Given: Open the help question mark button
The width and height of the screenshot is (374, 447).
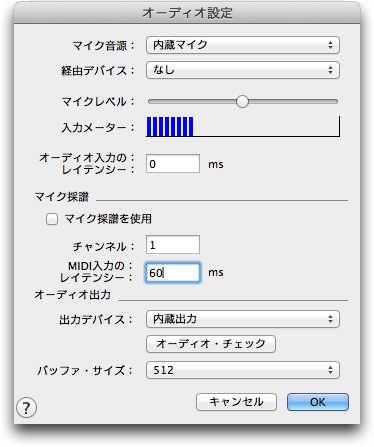Looking at the screenshot, I should point(26,407).
